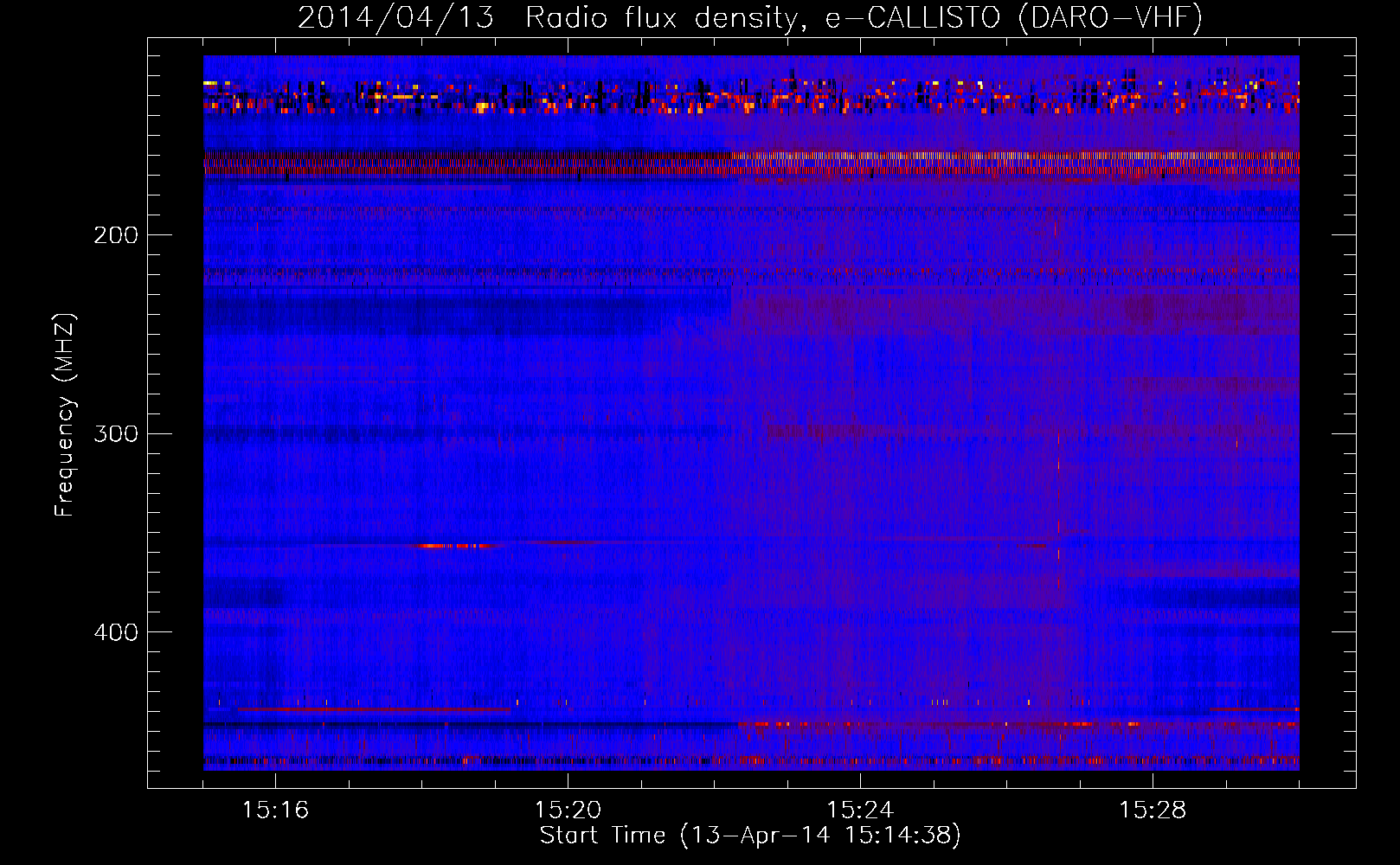Click the 'Start Time (13-Apr-14 15:14:38)' axis label

pyautogui.click(x=750, y=836)
